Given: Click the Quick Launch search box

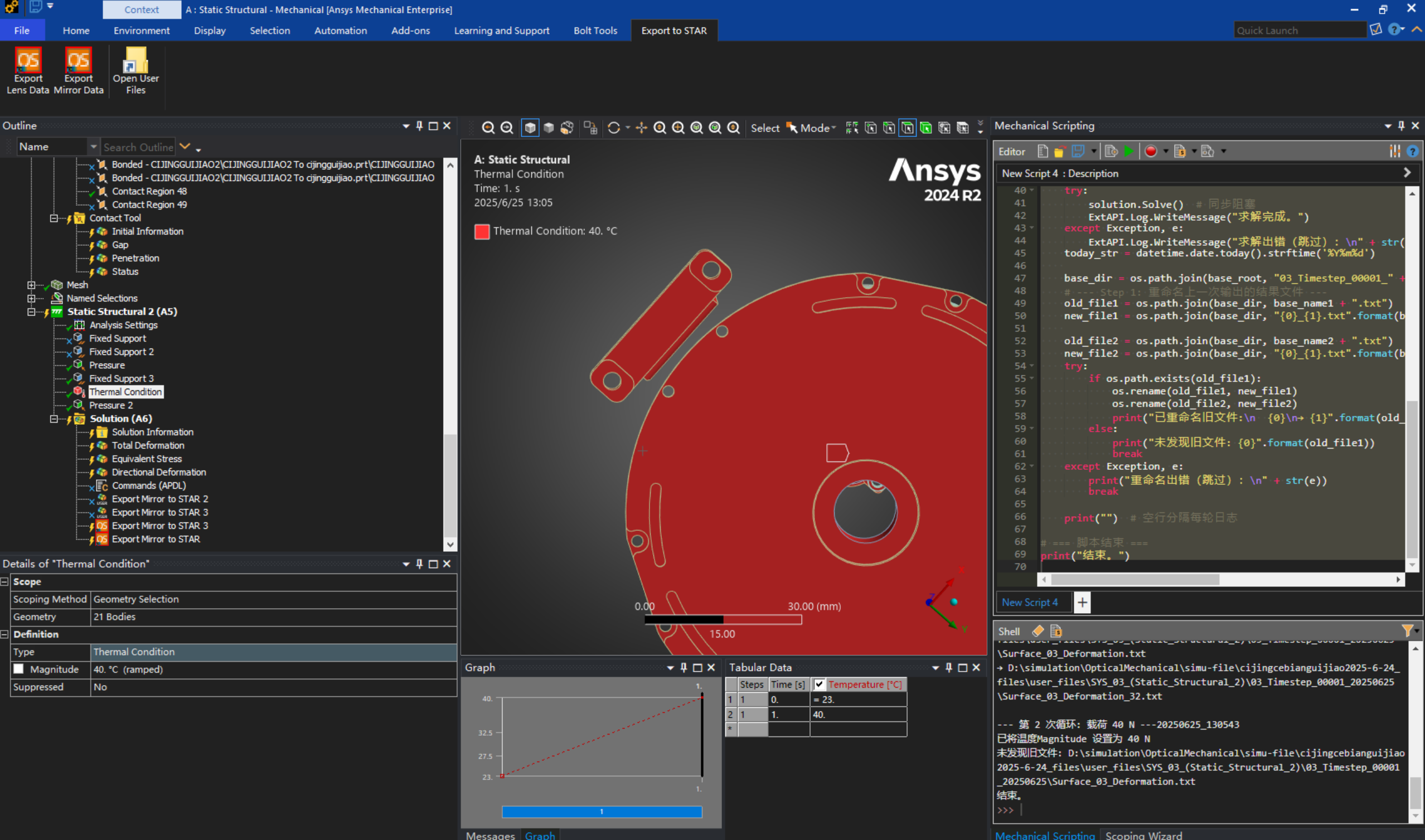Looking at the screenshot, I should [1300, 30].
